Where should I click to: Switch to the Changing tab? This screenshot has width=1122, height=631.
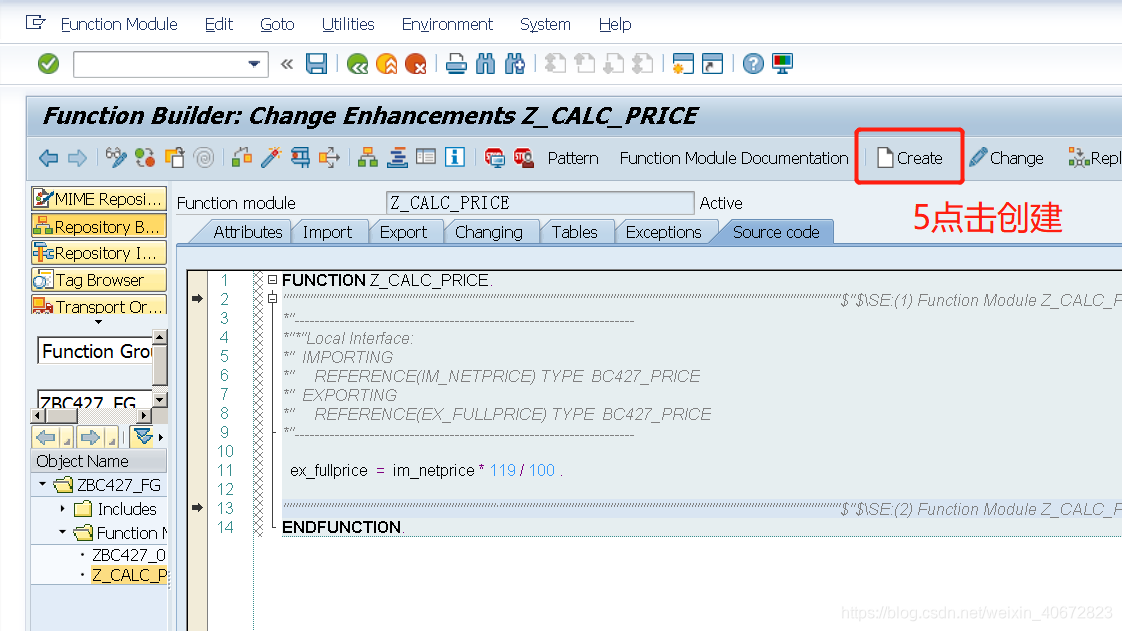489,233
